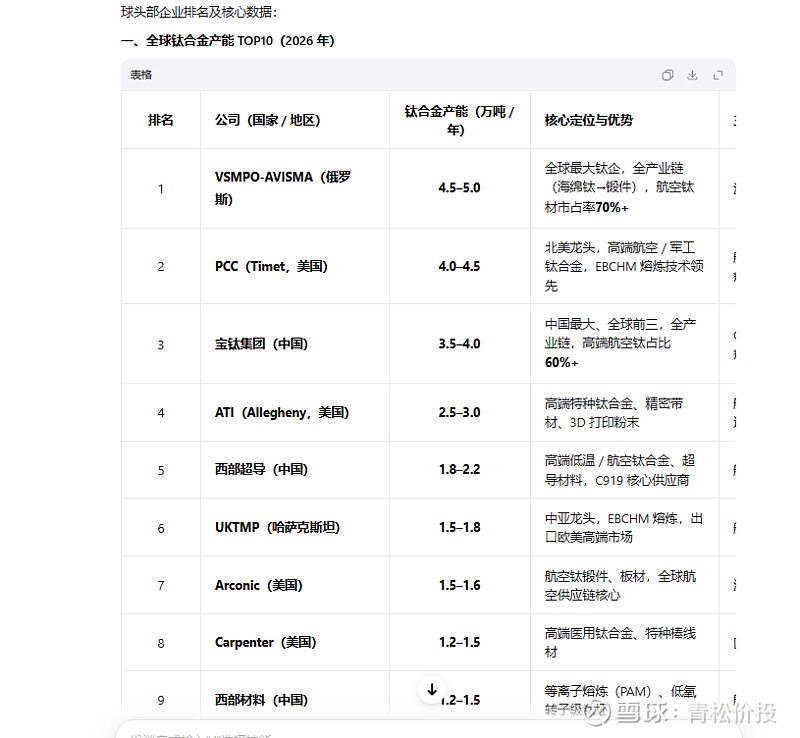Viewport: 800px width, 738px height.
Task: Click the message input field at bottom
Action: click(429, 730)
